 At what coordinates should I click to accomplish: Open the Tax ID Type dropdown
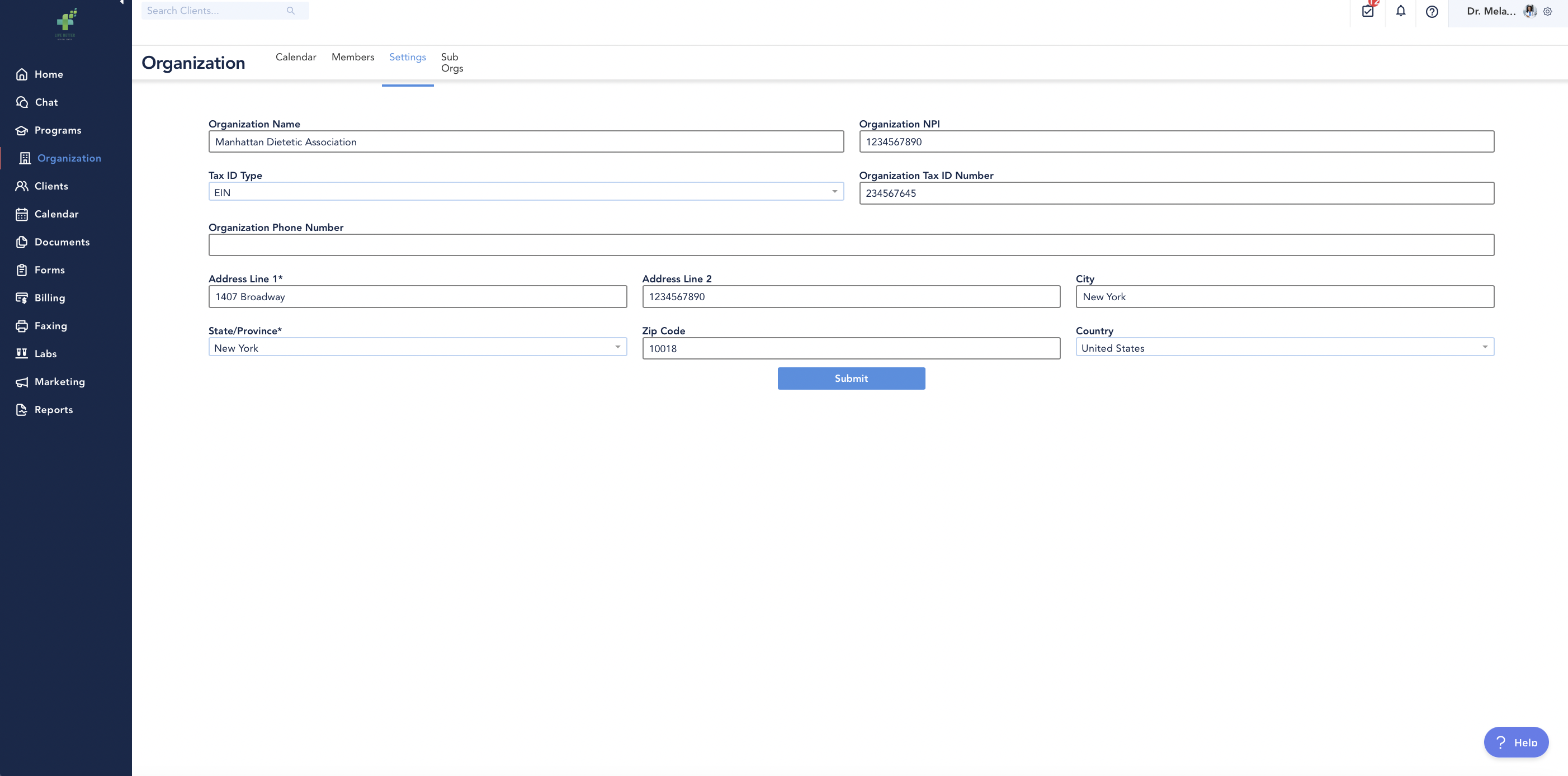coord(834,191)
